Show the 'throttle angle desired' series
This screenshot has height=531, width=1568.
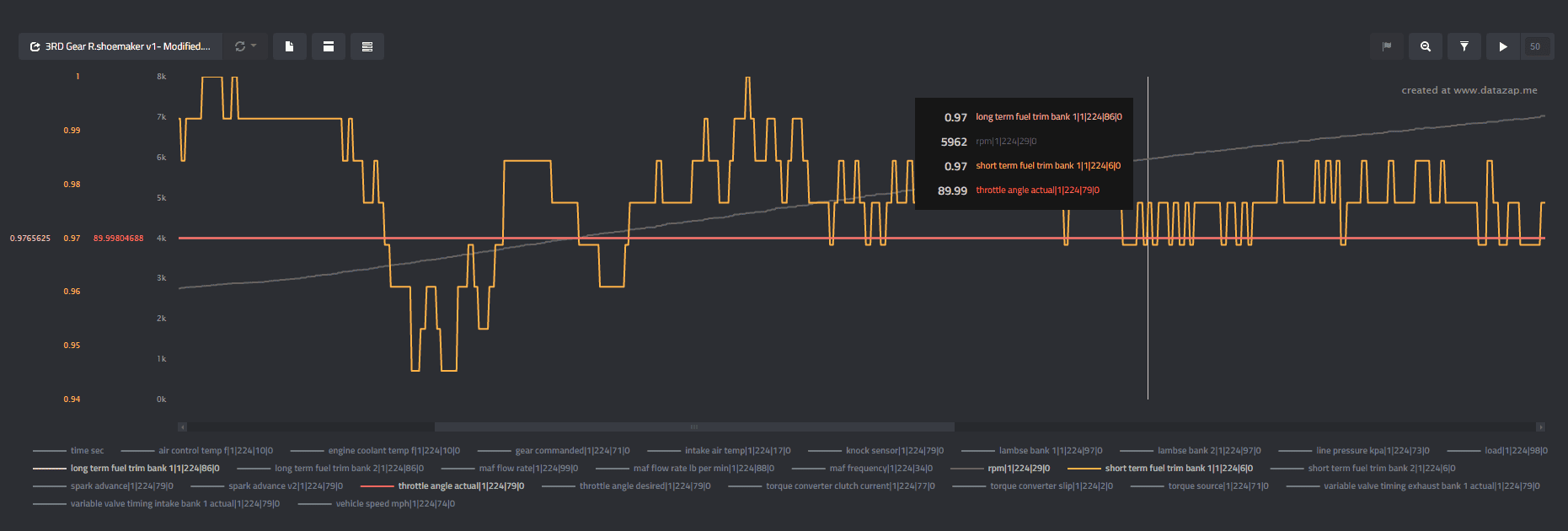pyautogui.click(x=626, y=486)
